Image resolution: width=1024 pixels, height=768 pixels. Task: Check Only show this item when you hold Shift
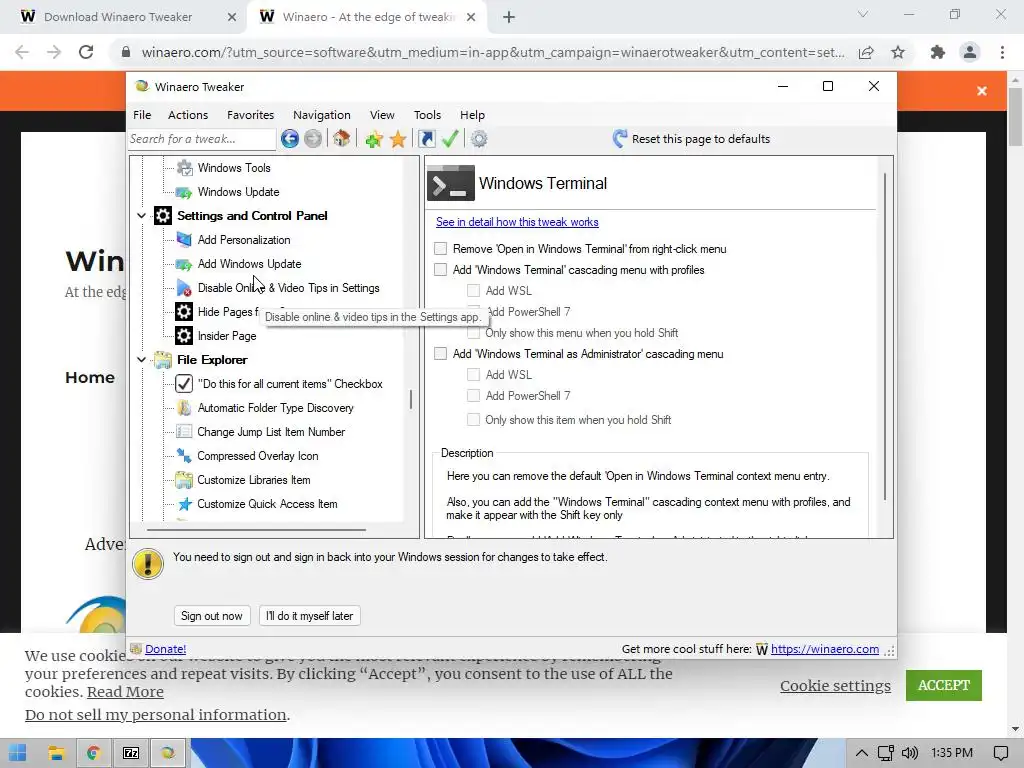pyautogui.click(x=473, y=420)
